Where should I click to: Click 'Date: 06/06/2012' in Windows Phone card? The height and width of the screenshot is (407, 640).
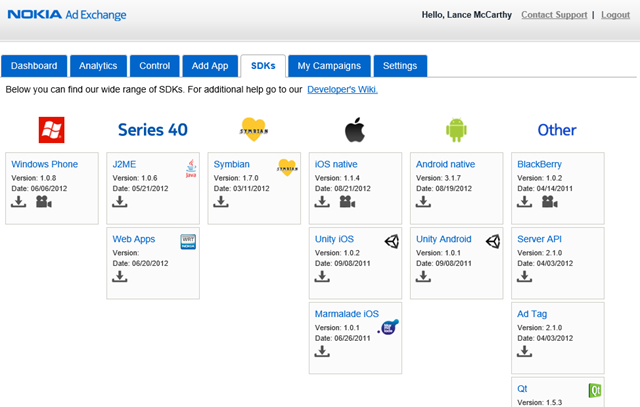point(39,189)
